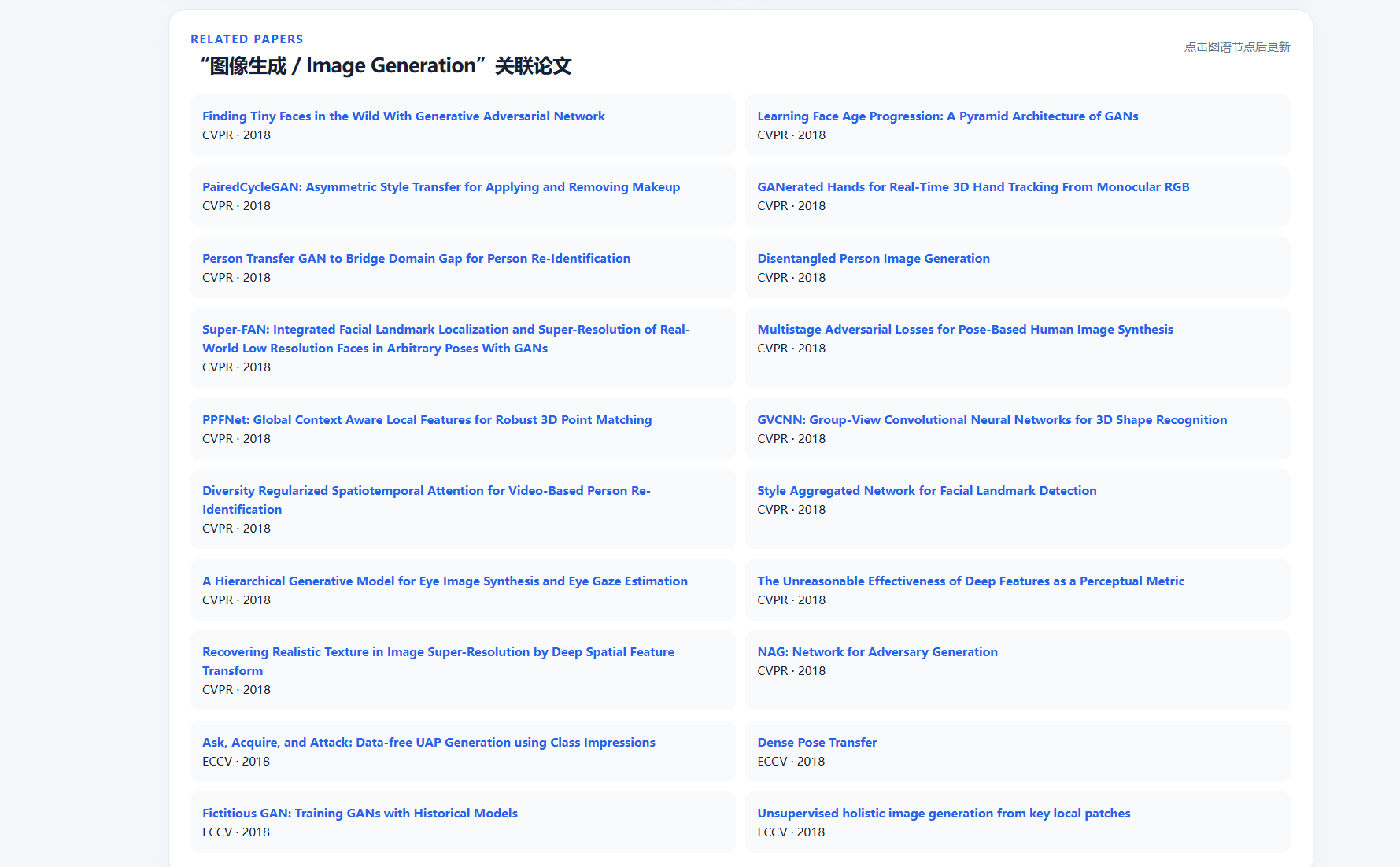Open 'Multistage Adversarial Losses for Pose-Based' paper
1400x867 pixels.
coord(965,330)
